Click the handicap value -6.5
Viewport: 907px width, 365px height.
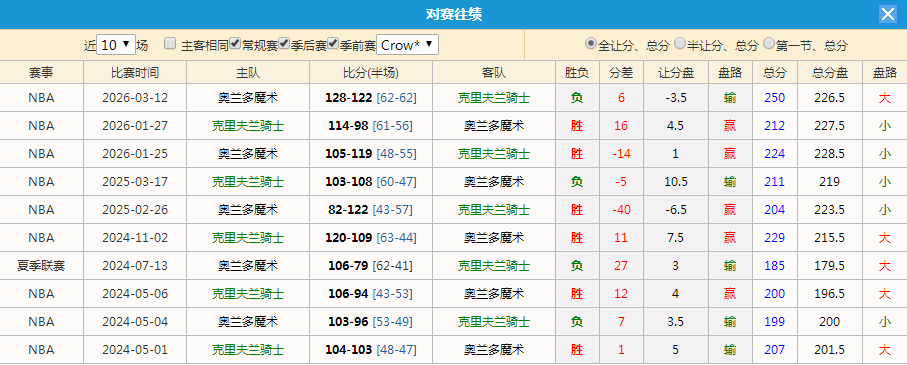click(x=676, y=209)
